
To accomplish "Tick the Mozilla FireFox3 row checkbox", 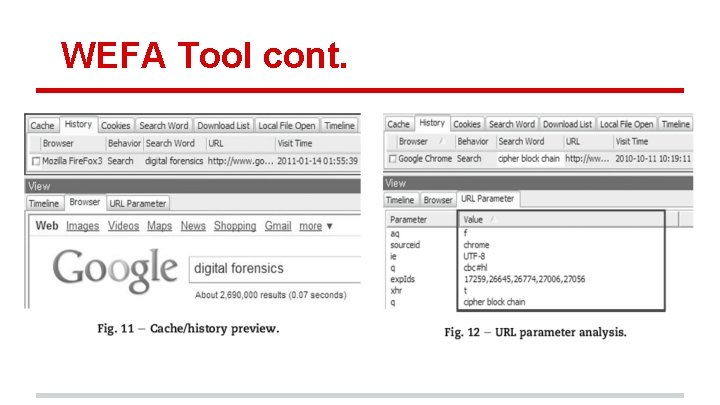I will [36, 161].
